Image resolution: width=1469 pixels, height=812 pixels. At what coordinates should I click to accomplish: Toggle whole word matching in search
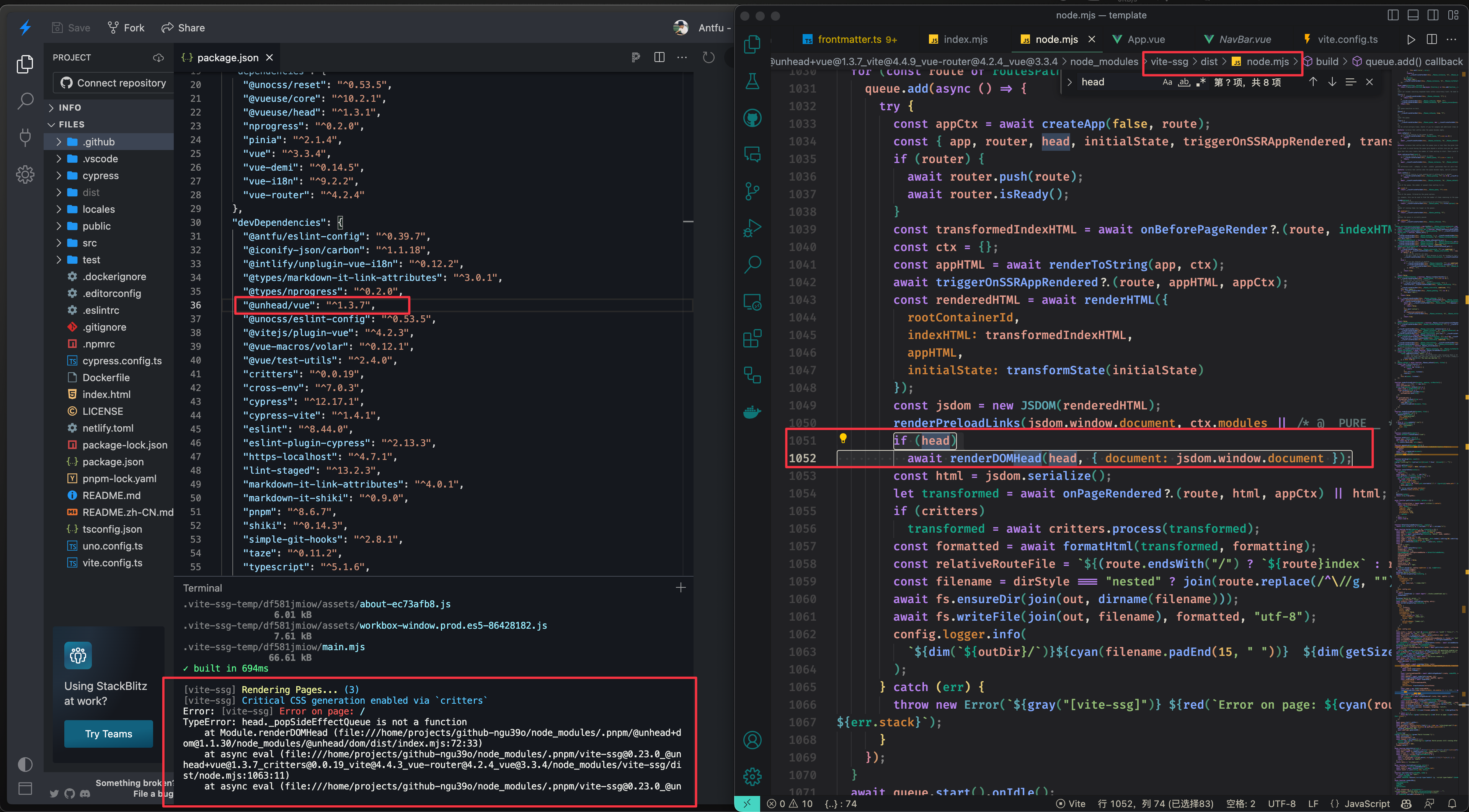[x=1184, y=82]
